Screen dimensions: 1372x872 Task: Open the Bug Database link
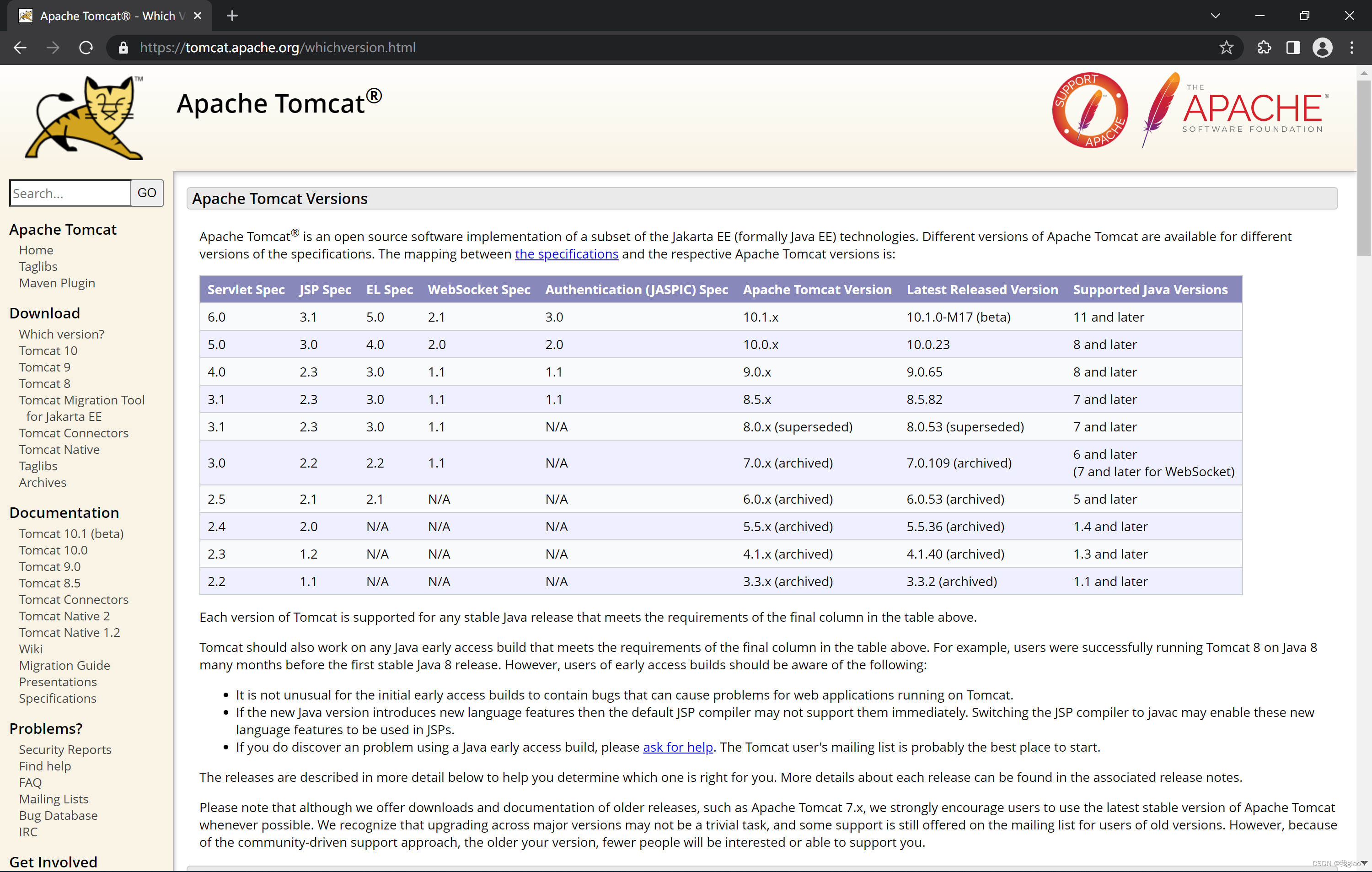tap(58, 817)
